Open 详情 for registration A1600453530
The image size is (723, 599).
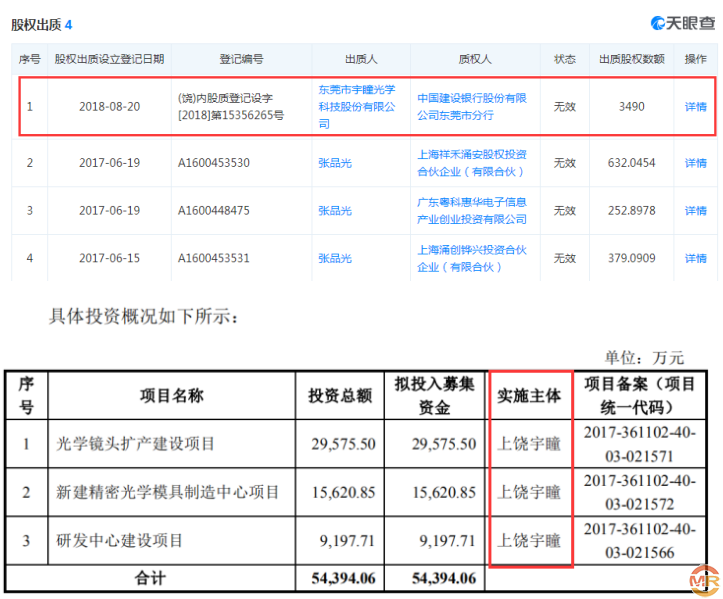tap(695, 163)
